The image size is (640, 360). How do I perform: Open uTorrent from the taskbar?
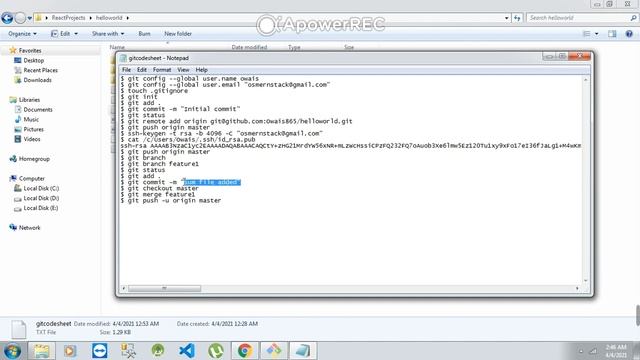[216, 351]
